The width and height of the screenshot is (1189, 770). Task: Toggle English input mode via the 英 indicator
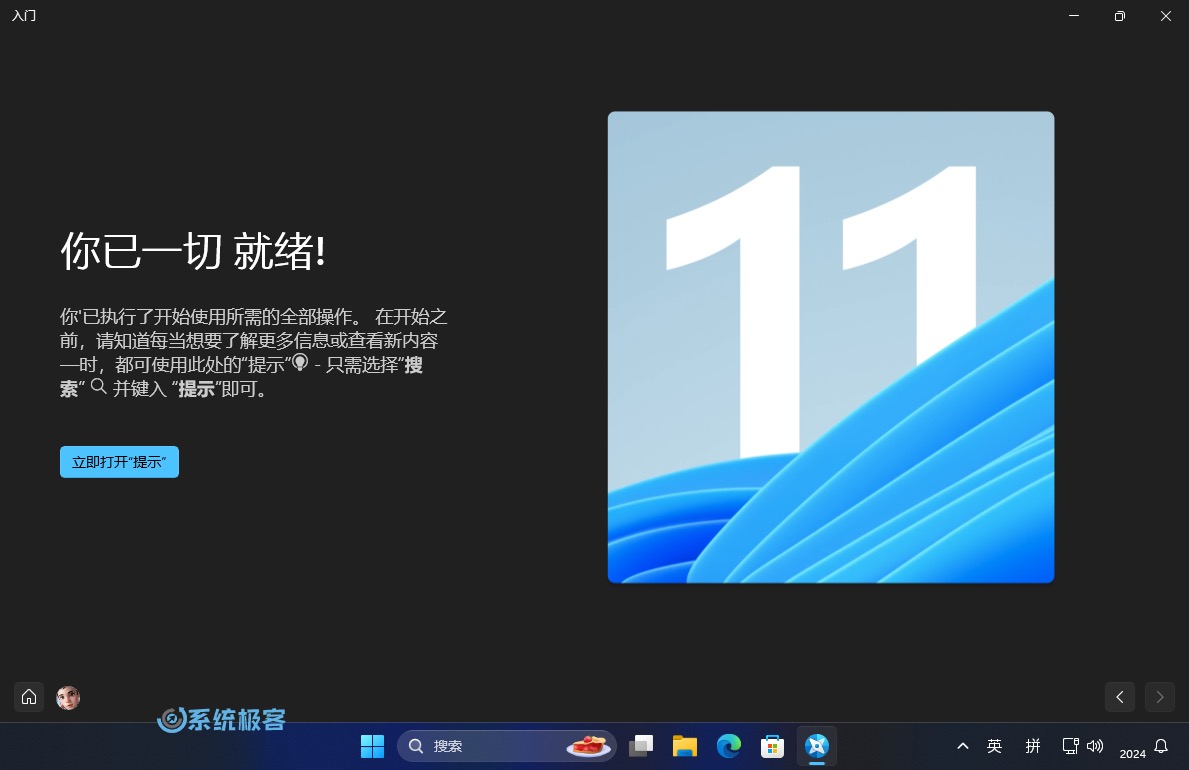(x=995, y=746)
